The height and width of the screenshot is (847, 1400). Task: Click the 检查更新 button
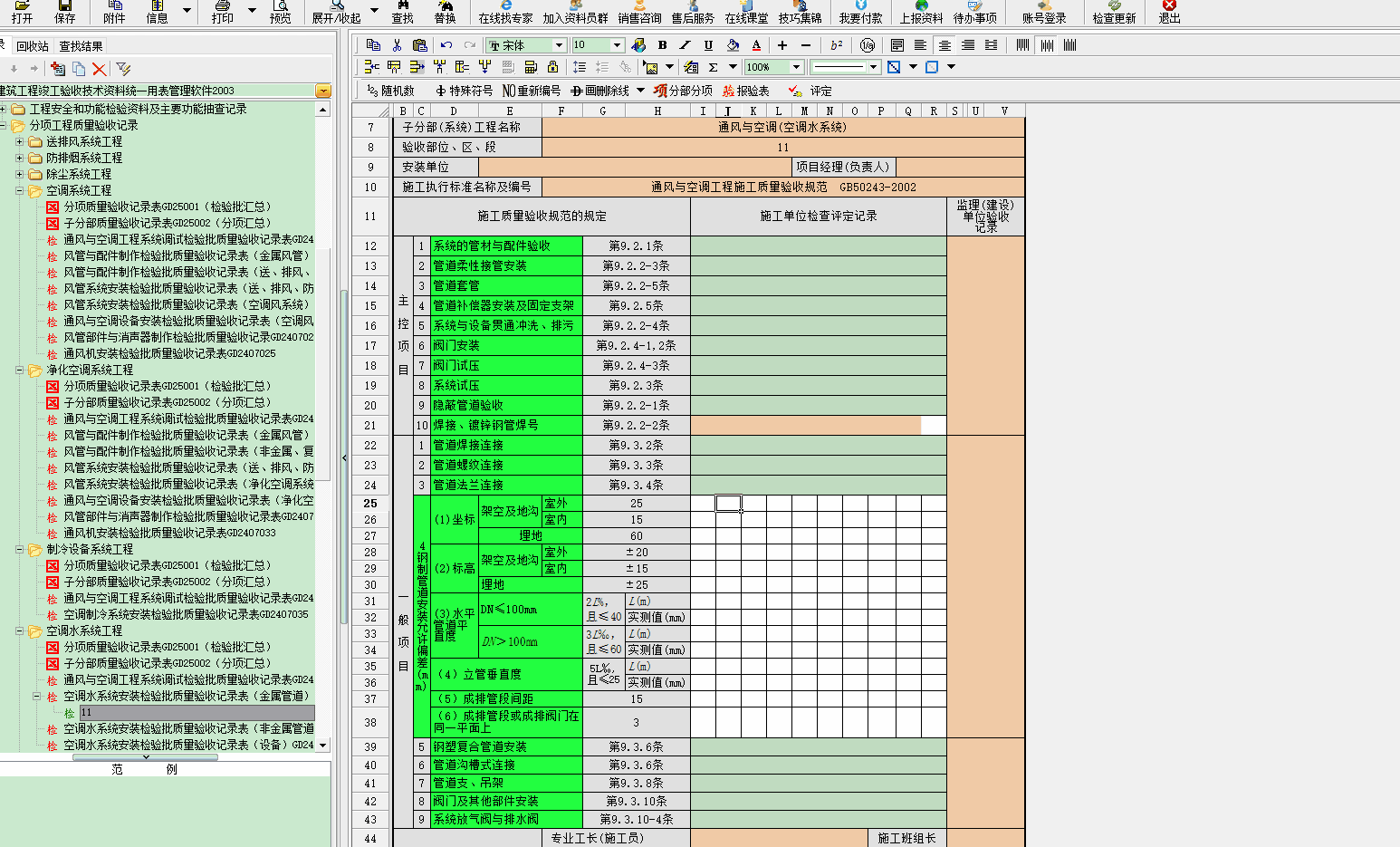(x=1114, y=13)
